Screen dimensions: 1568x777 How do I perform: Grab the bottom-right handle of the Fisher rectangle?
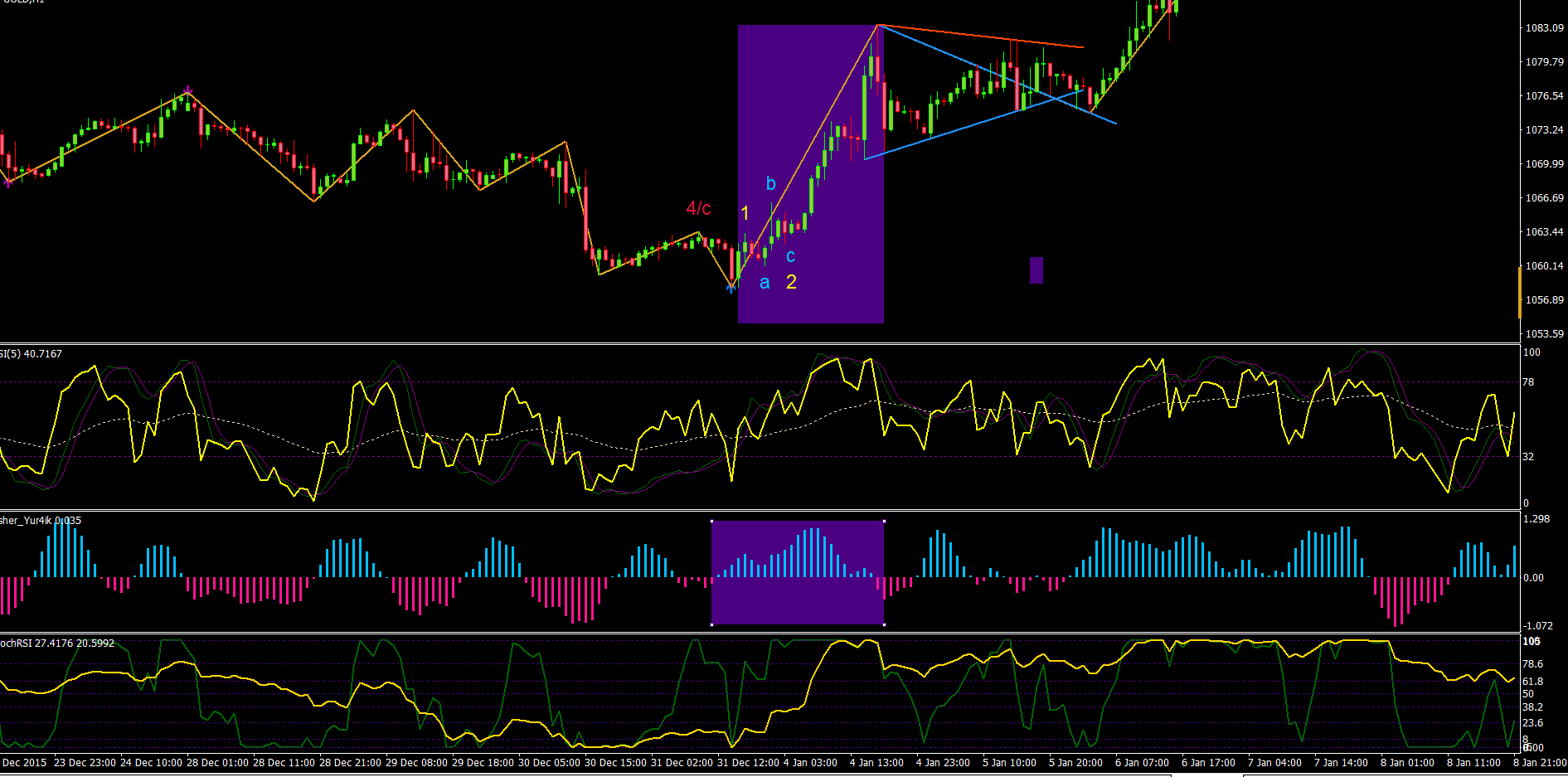(884, 624)
